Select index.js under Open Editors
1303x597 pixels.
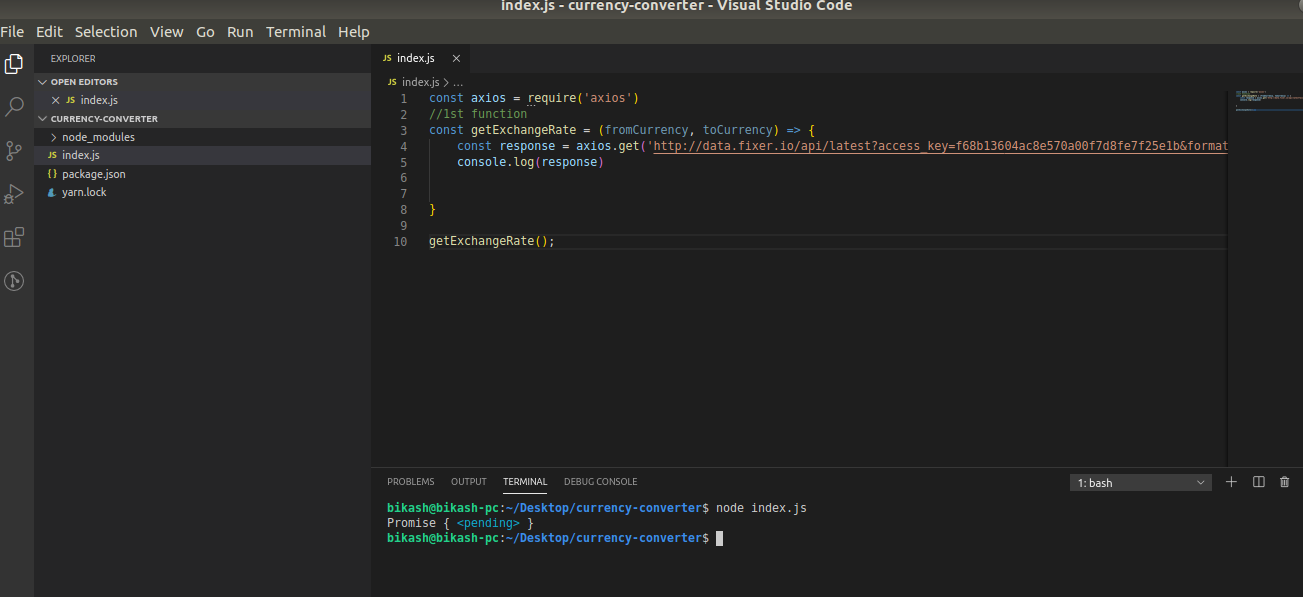pyautogui.click(x=202, y=100)
